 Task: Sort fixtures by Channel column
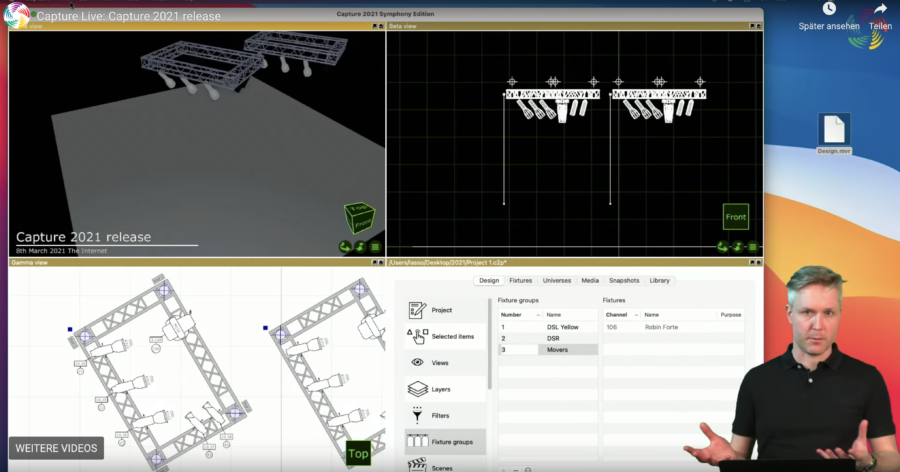coord(622,315)
